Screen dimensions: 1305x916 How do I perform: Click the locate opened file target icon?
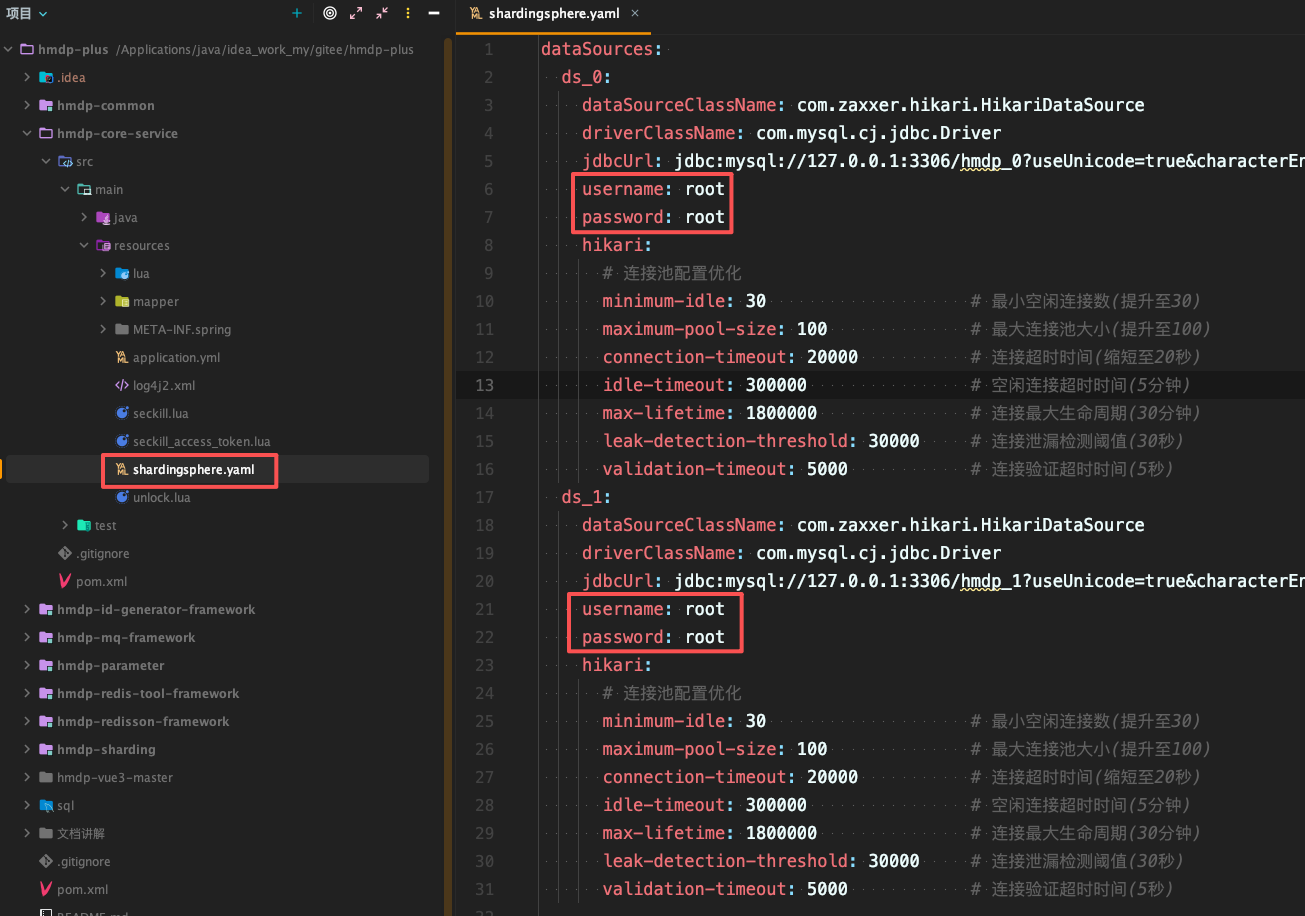click(x=330, y=14)
